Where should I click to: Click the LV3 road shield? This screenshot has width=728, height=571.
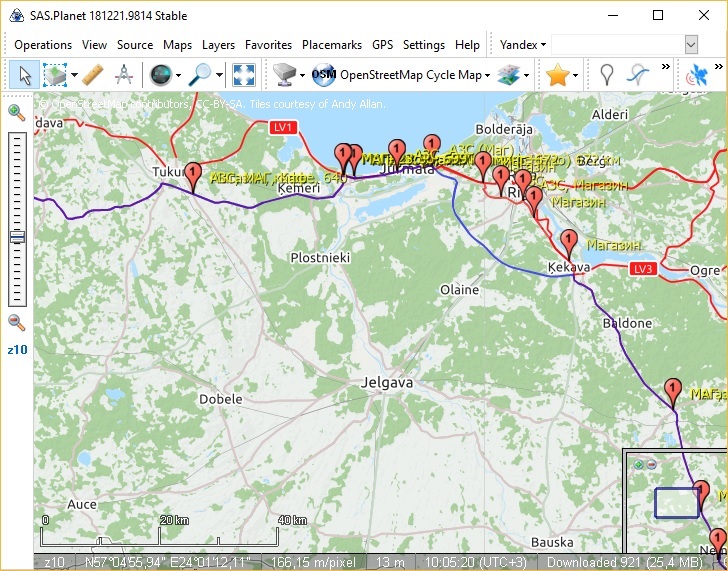tap(643, 269)
